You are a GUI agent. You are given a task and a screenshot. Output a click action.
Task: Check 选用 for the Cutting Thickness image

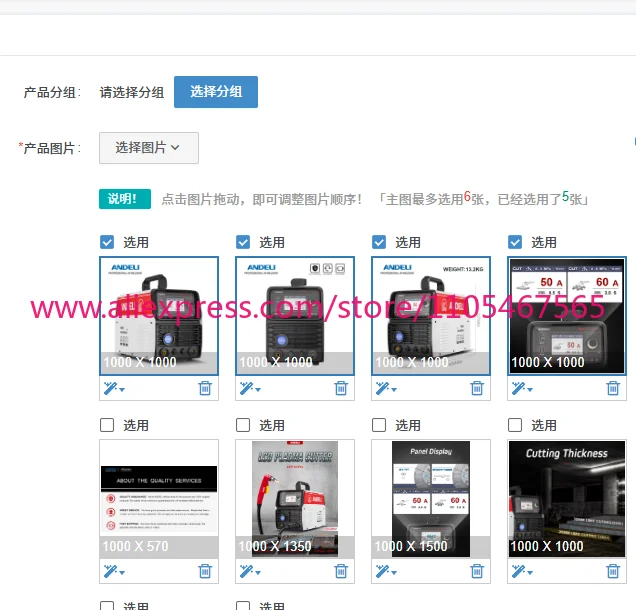(x=515, y=425)
